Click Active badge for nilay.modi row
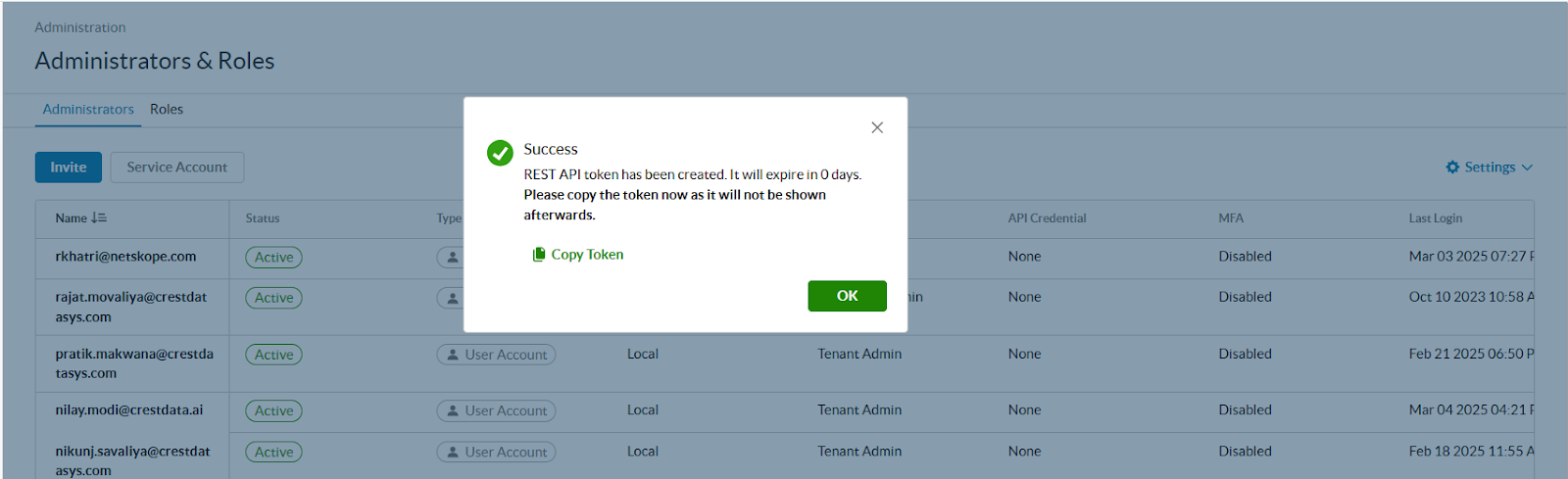Viewport: 1568px width, 479px height. pos(273,411)
